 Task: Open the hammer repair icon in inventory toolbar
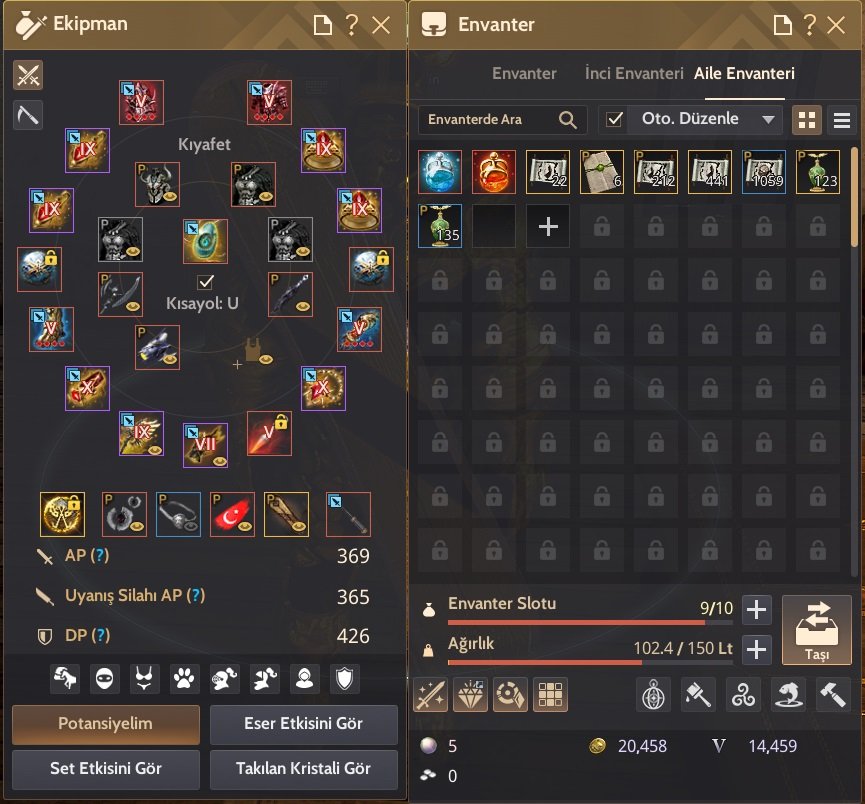point(832,694)
